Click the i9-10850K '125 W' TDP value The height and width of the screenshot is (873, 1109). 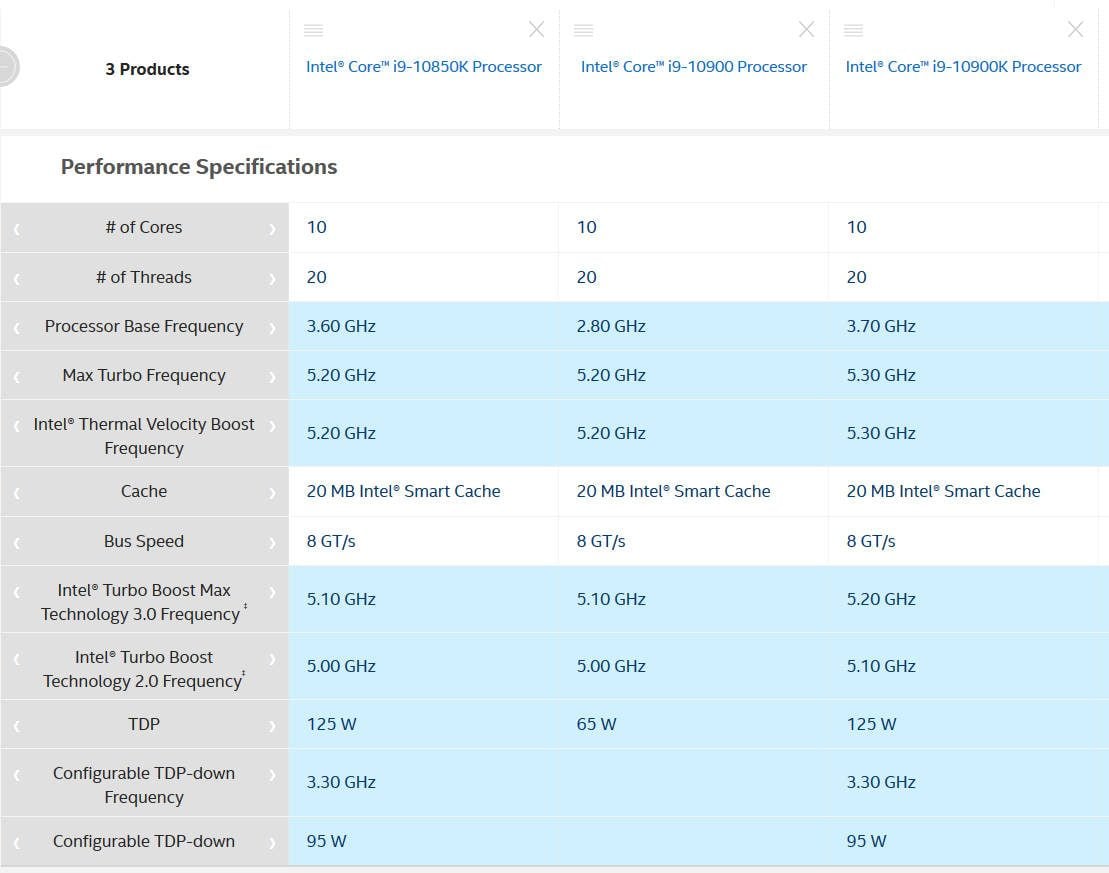tap(331, 724)
